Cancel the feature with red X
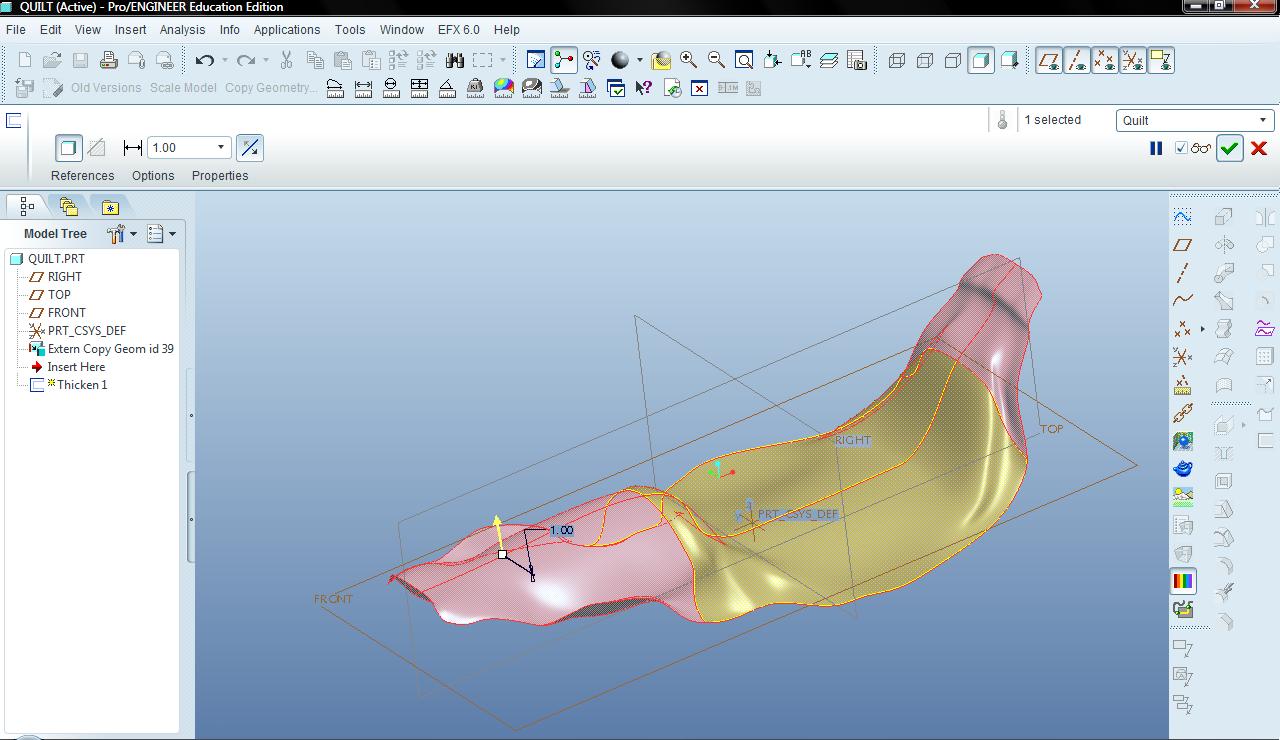 coord(1259,148)
